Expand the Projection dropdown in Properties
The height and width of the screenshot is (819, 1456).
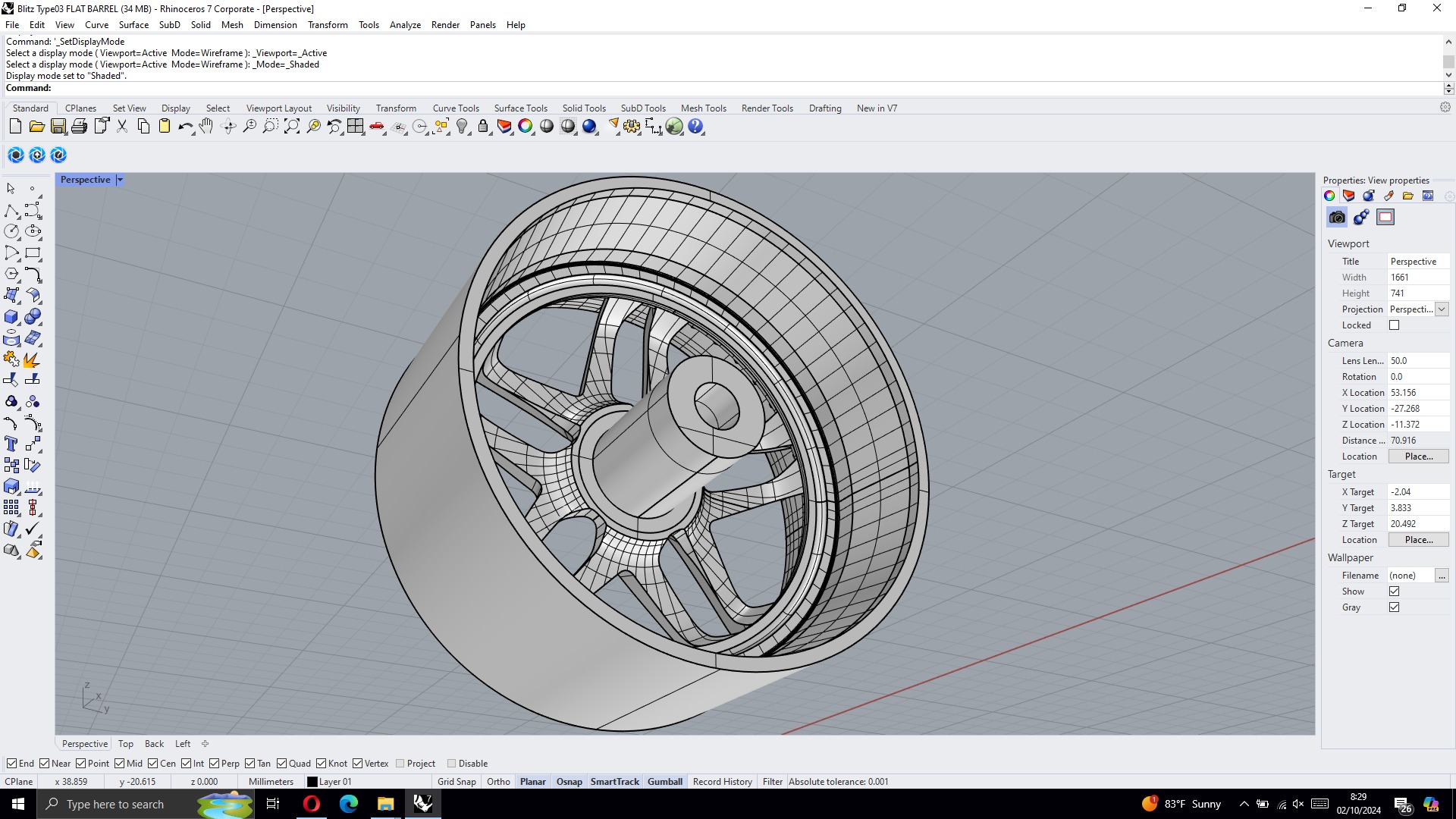[1442, 309]
